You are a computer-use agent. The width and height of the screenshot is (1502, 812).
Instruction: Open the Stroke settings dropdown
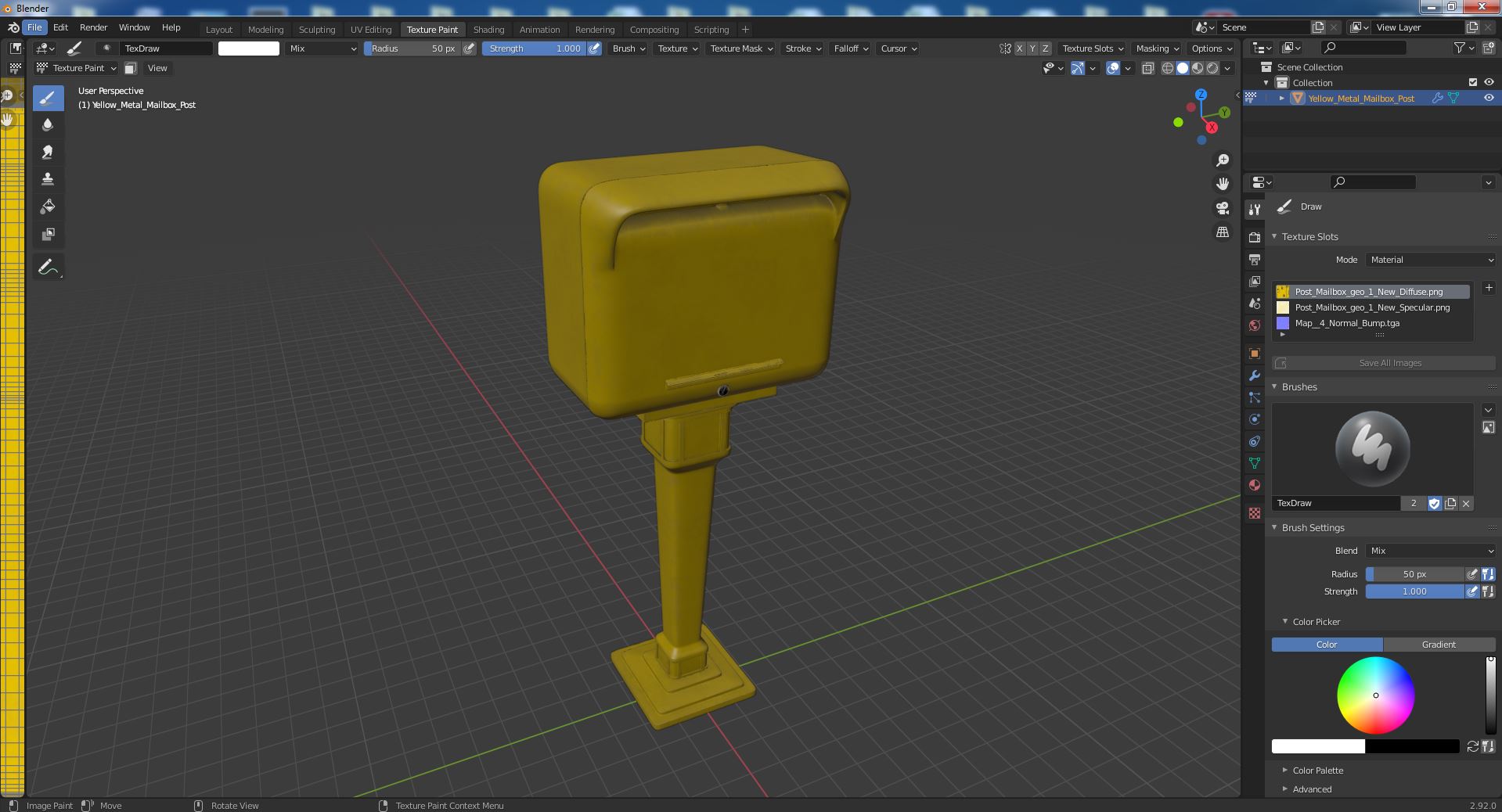click(802, 49)
